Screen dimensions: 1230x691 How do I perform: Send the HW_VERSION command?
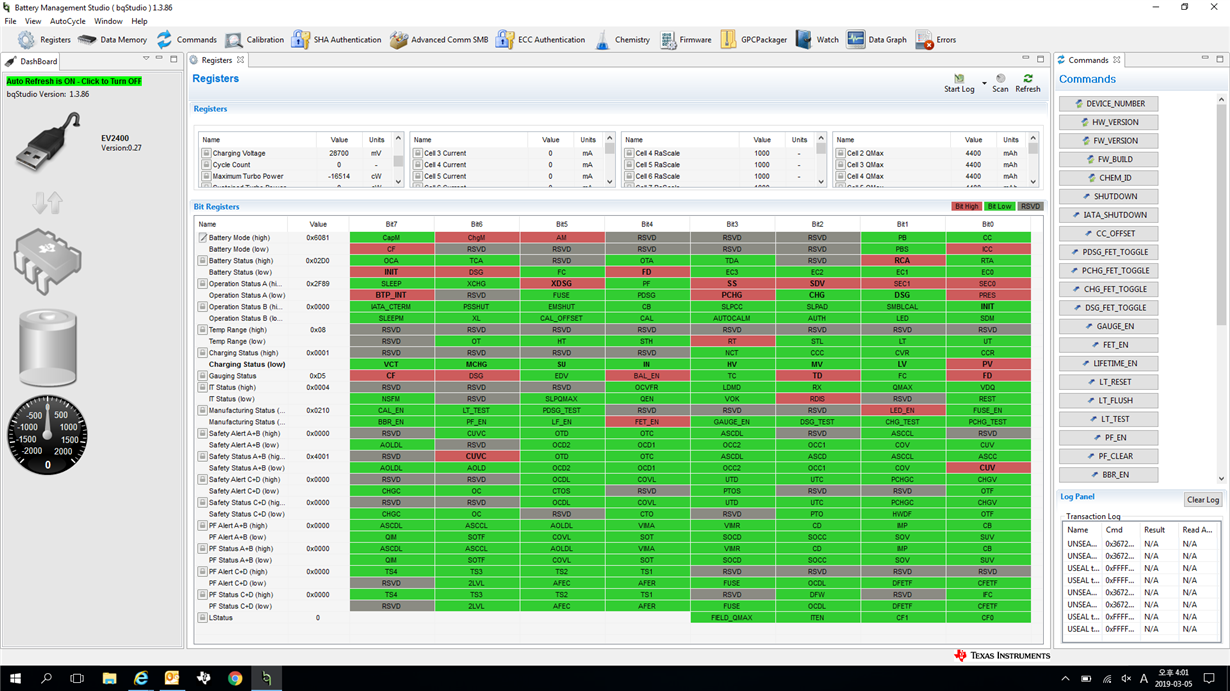coord(1109,122)
